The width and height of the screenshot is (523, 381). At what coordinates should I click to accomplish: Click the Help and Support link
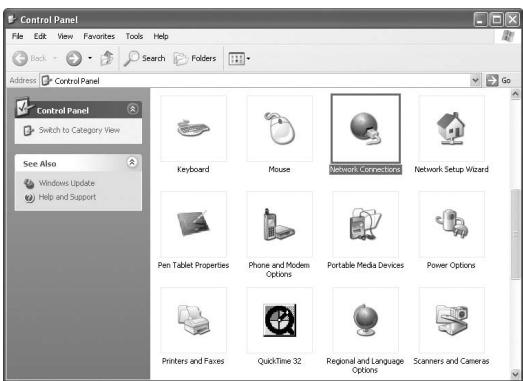click(x=67, y=197)
